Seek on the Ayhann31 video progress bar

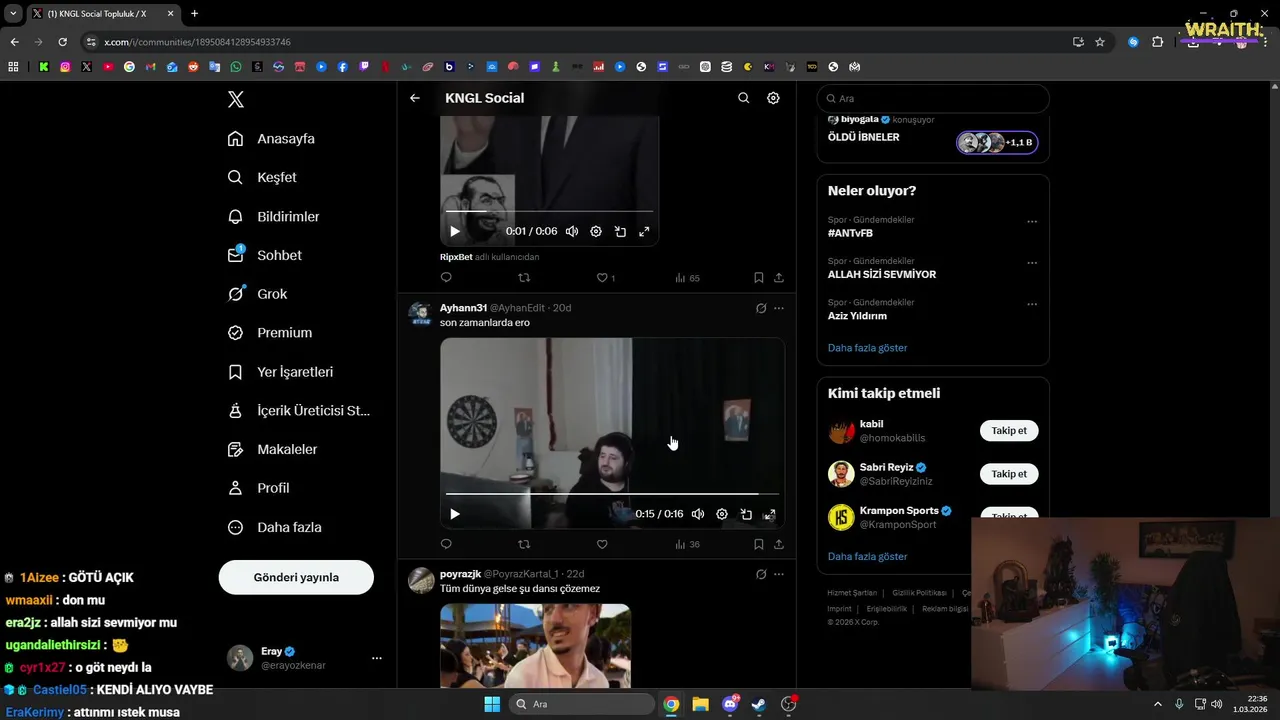pos(612,494)
